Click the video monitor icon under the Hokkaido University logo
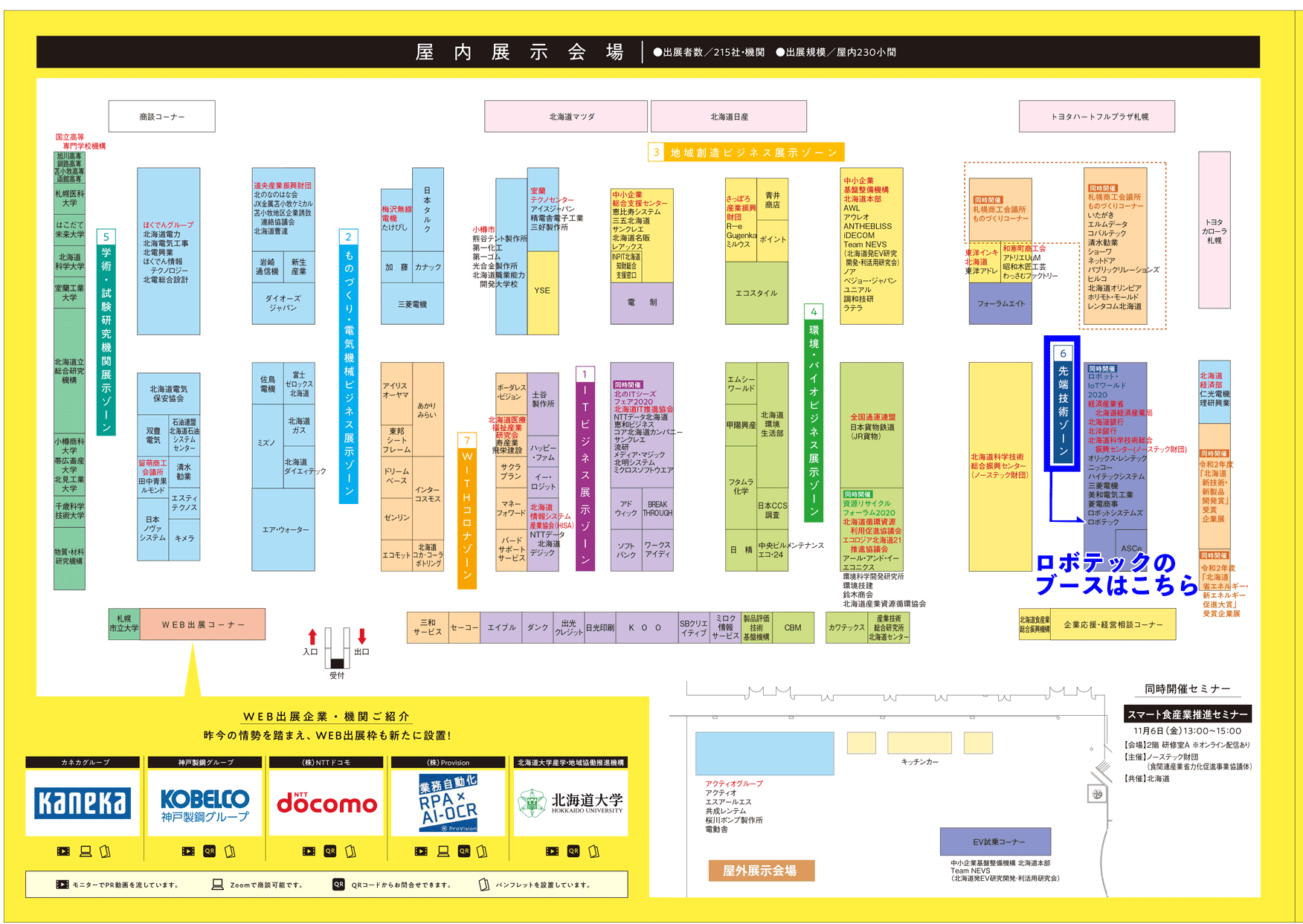 [552, 851]
